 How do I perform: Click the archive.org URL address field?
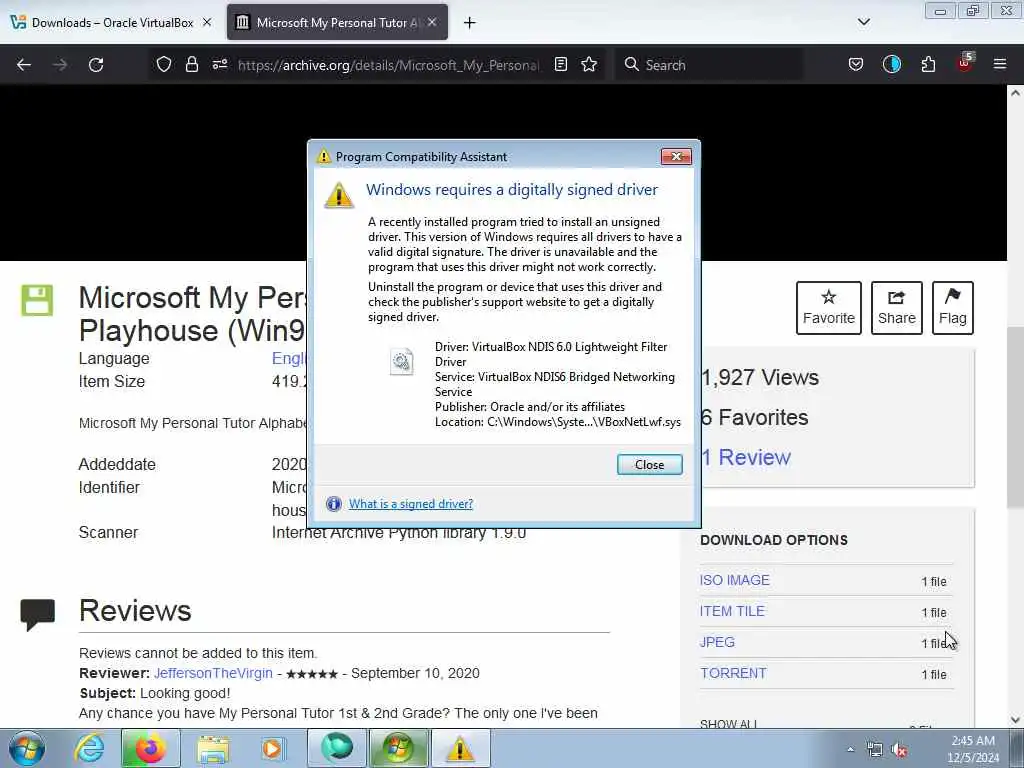click(389, 65)
